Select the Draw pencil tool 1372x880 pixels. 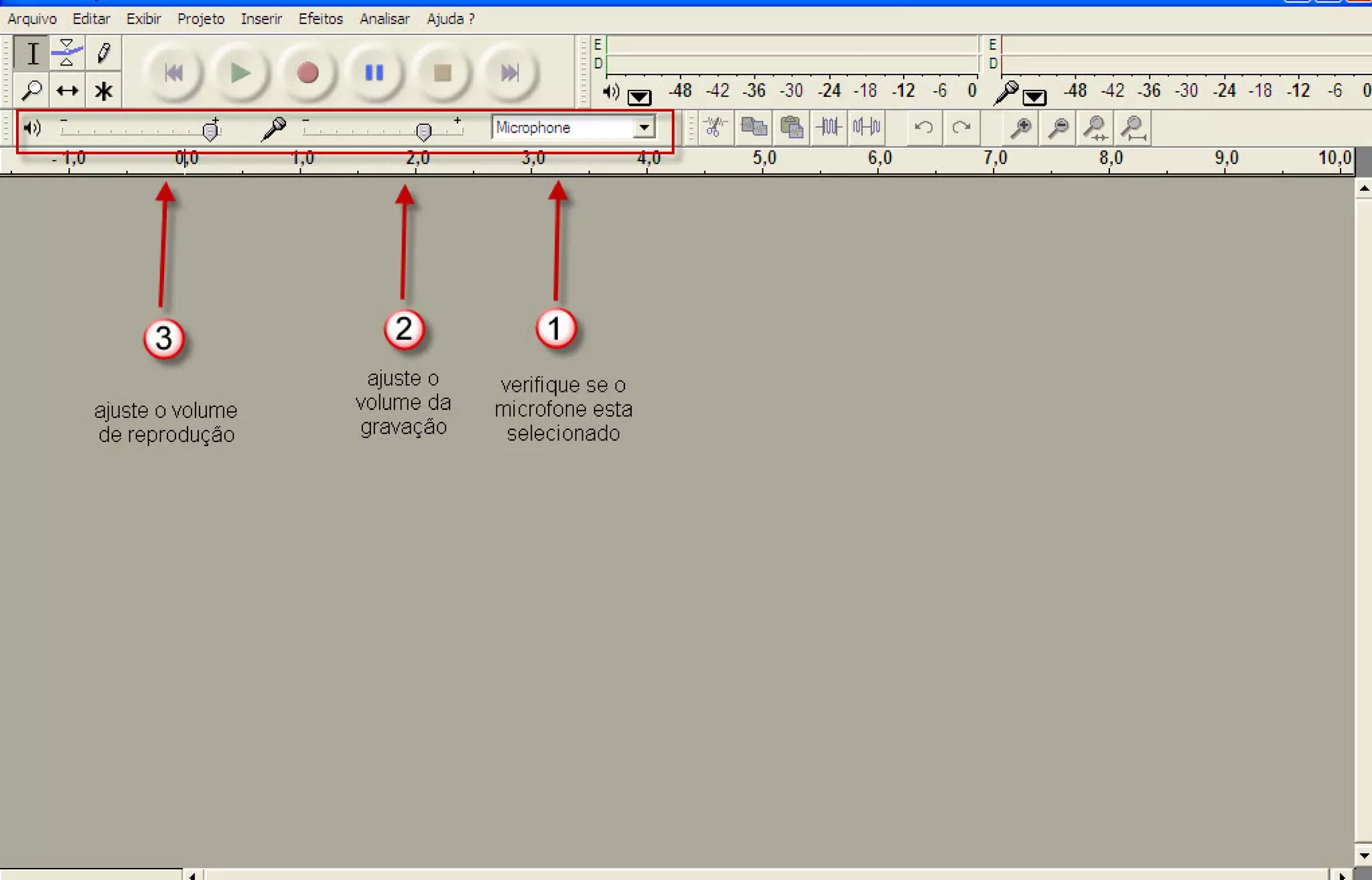click(103, 54)
